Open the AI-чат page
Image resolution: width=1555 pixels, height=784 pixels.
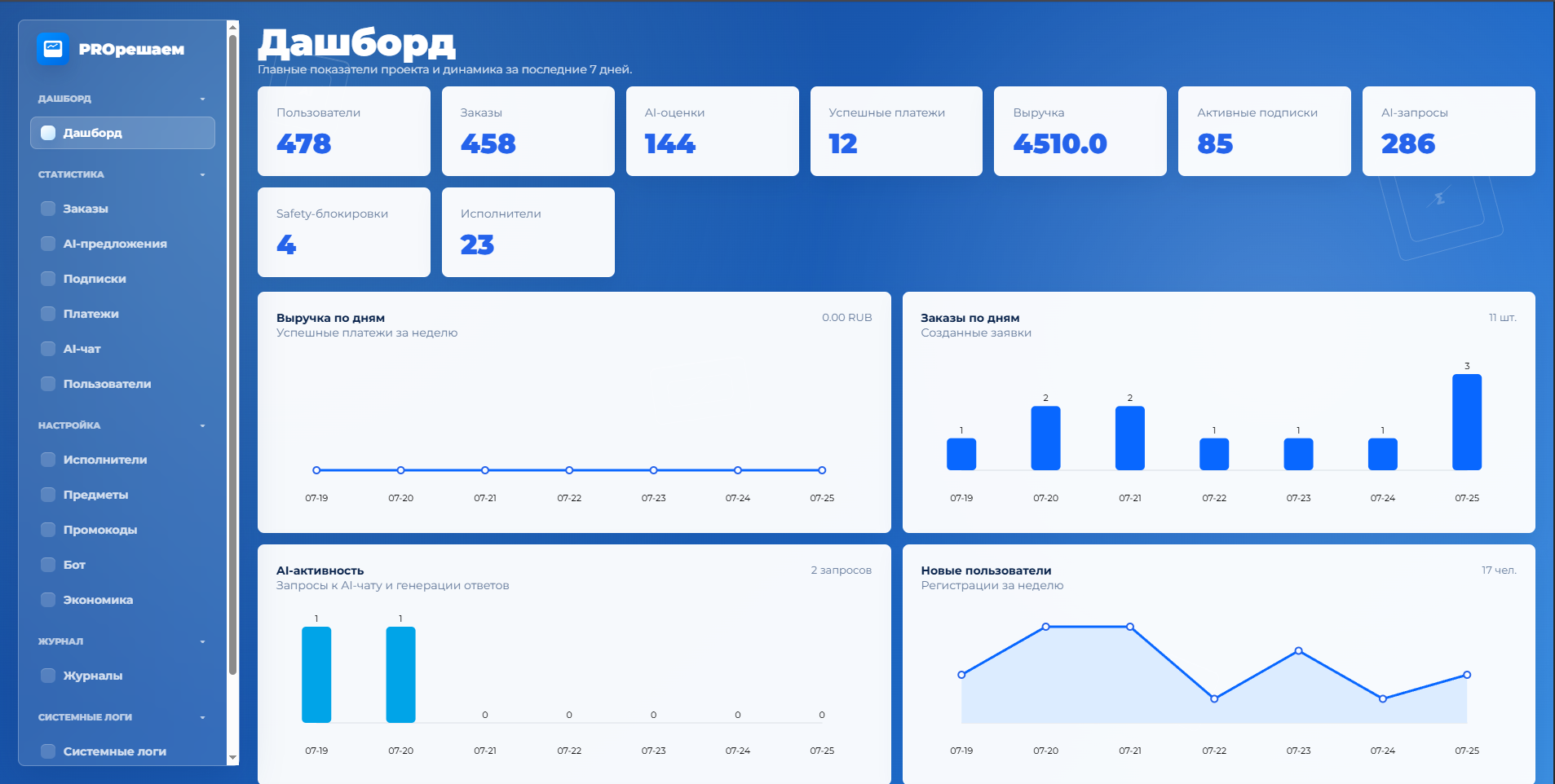(122, 349)
